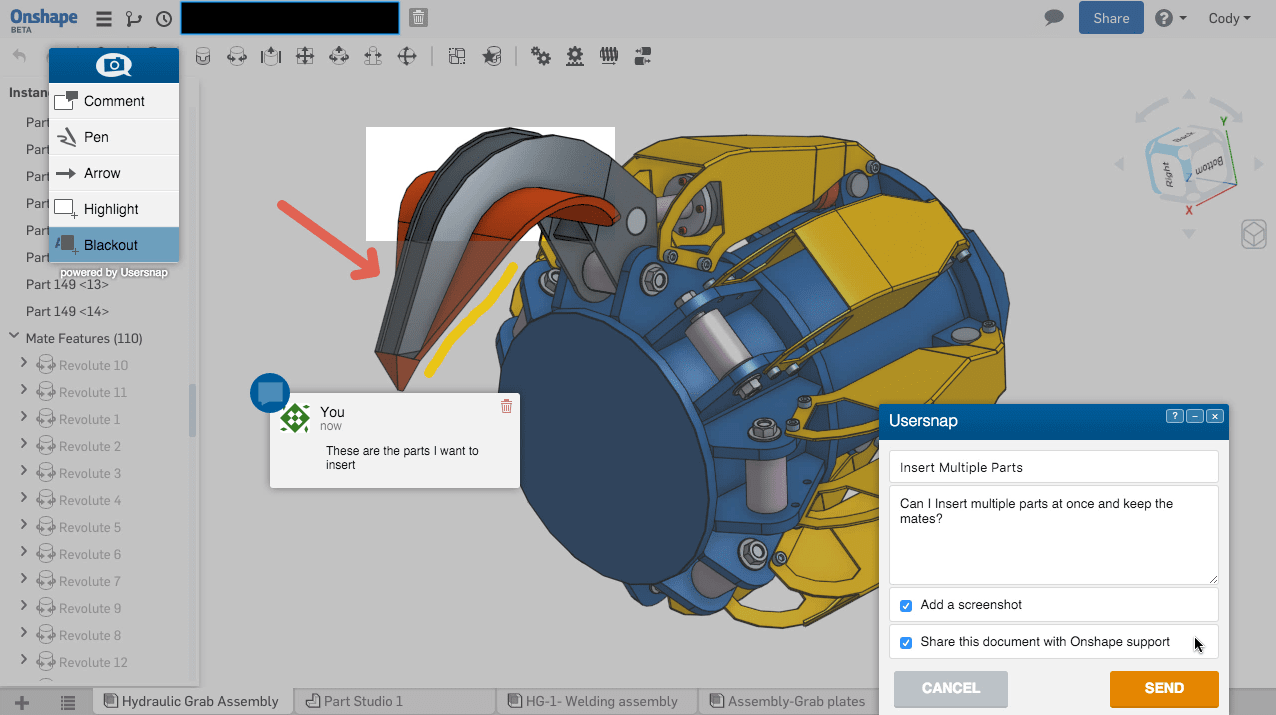Screen dimensions: 1276x715
Task: Click the screenshot camera icon above the annotation menu
Action: point(113,63)
